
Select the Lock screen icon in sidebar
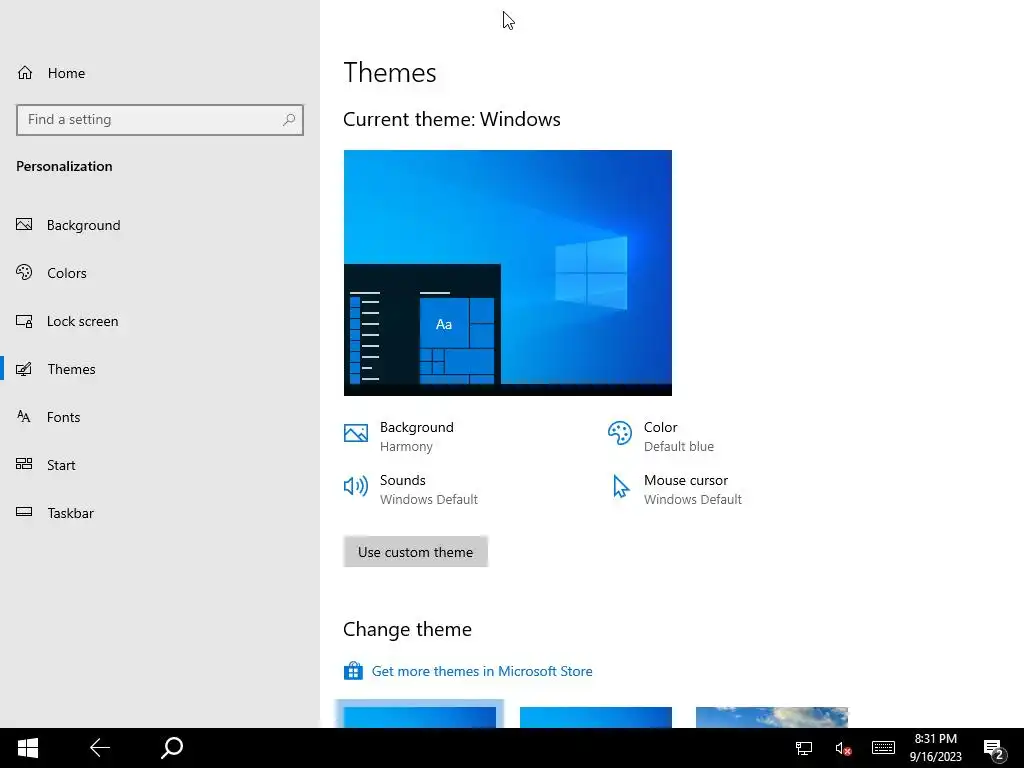[x=24, y=321]
